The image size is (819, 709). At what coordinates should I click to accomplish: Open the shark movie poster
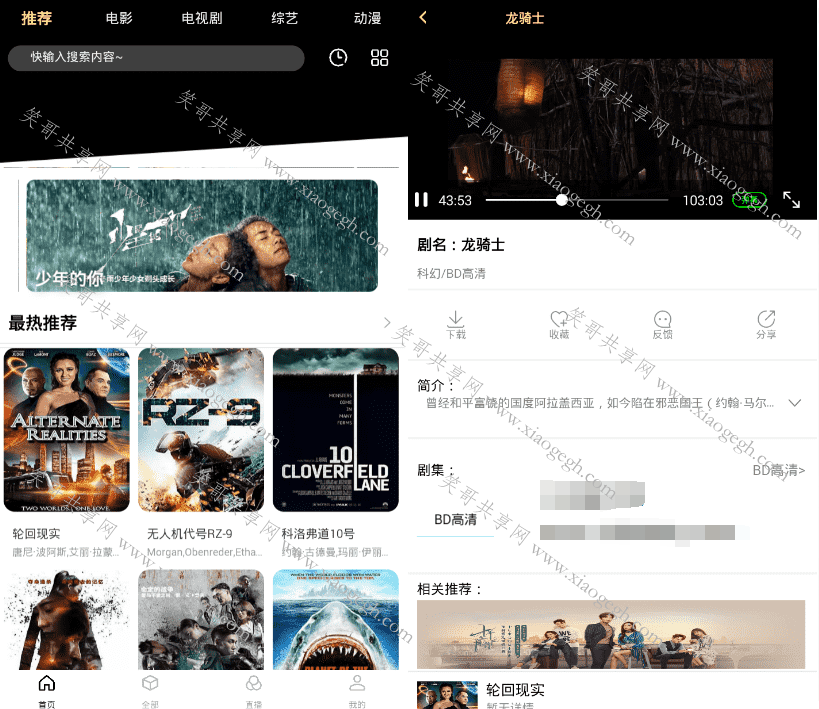click(336, 620)
